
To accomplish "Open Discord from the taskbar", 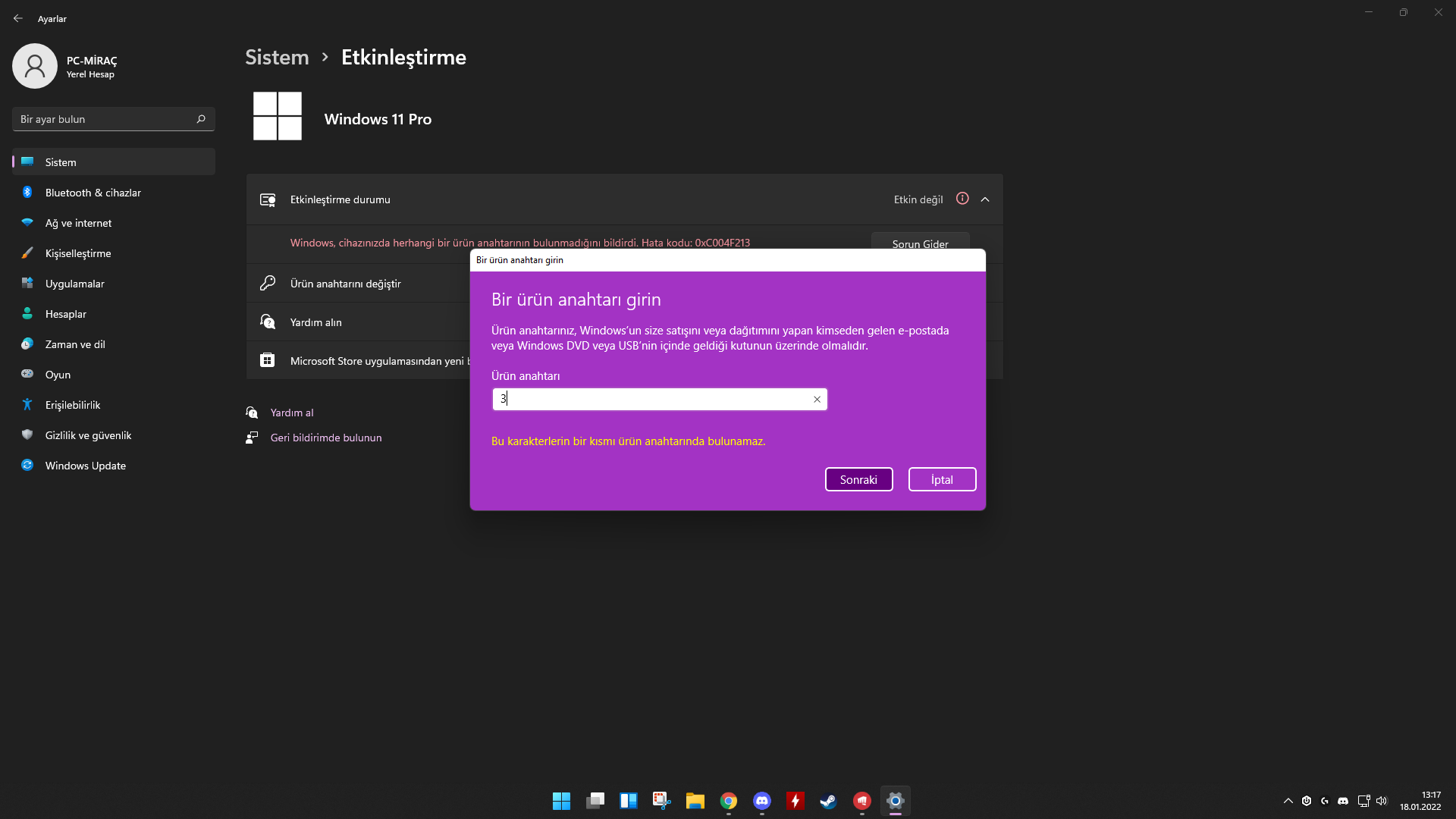I will 761,801.
